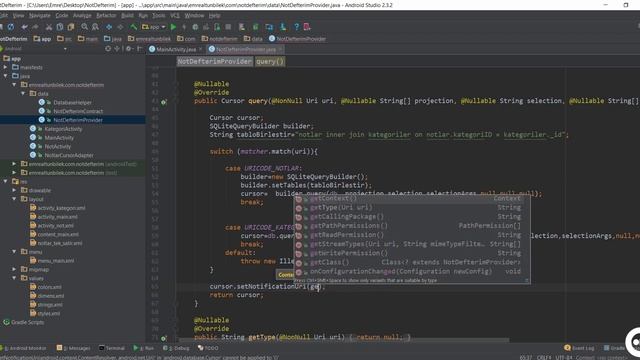
Task: Select Gradle Scripts node
Action: [27, 322]
